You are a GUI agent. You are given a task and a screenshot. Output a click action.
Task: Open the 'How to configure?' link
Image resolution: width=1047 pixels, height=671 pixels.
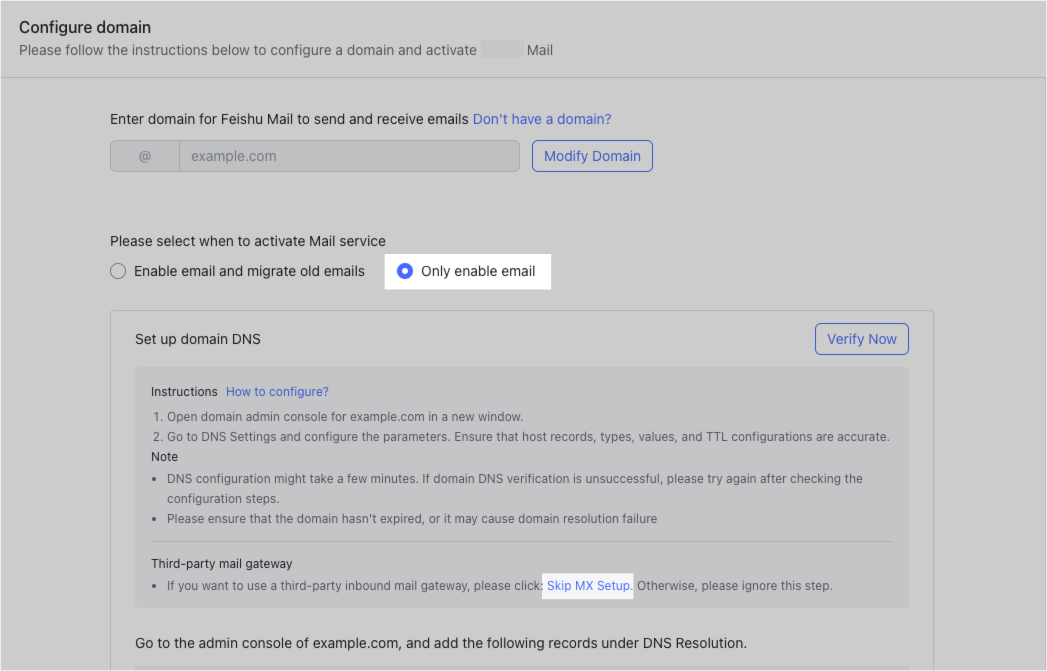(277, 392)
